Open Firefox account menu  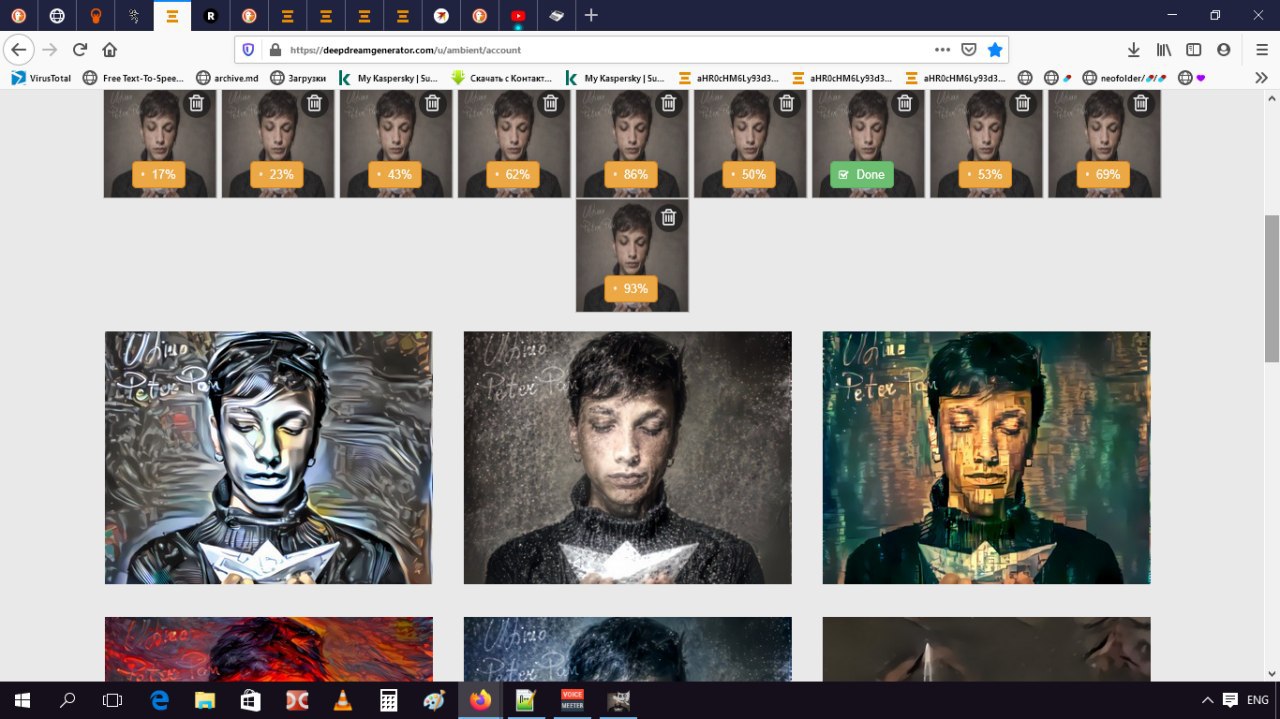tap(1224, 50)
